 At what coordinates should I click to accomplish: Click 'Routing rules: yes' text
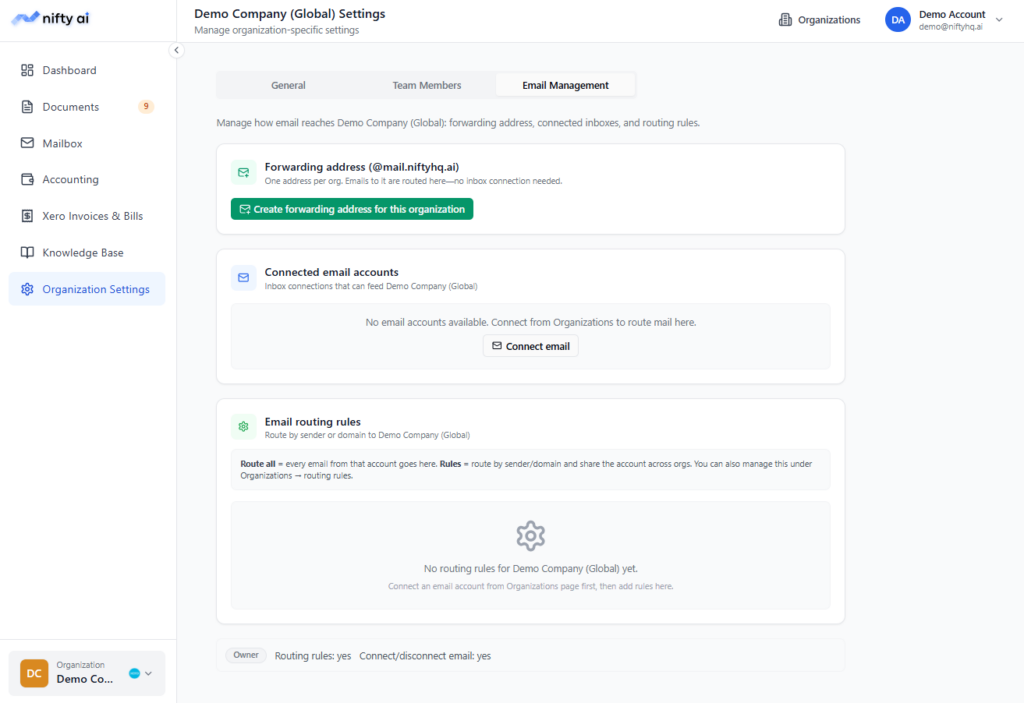click(x=313, y=656)
